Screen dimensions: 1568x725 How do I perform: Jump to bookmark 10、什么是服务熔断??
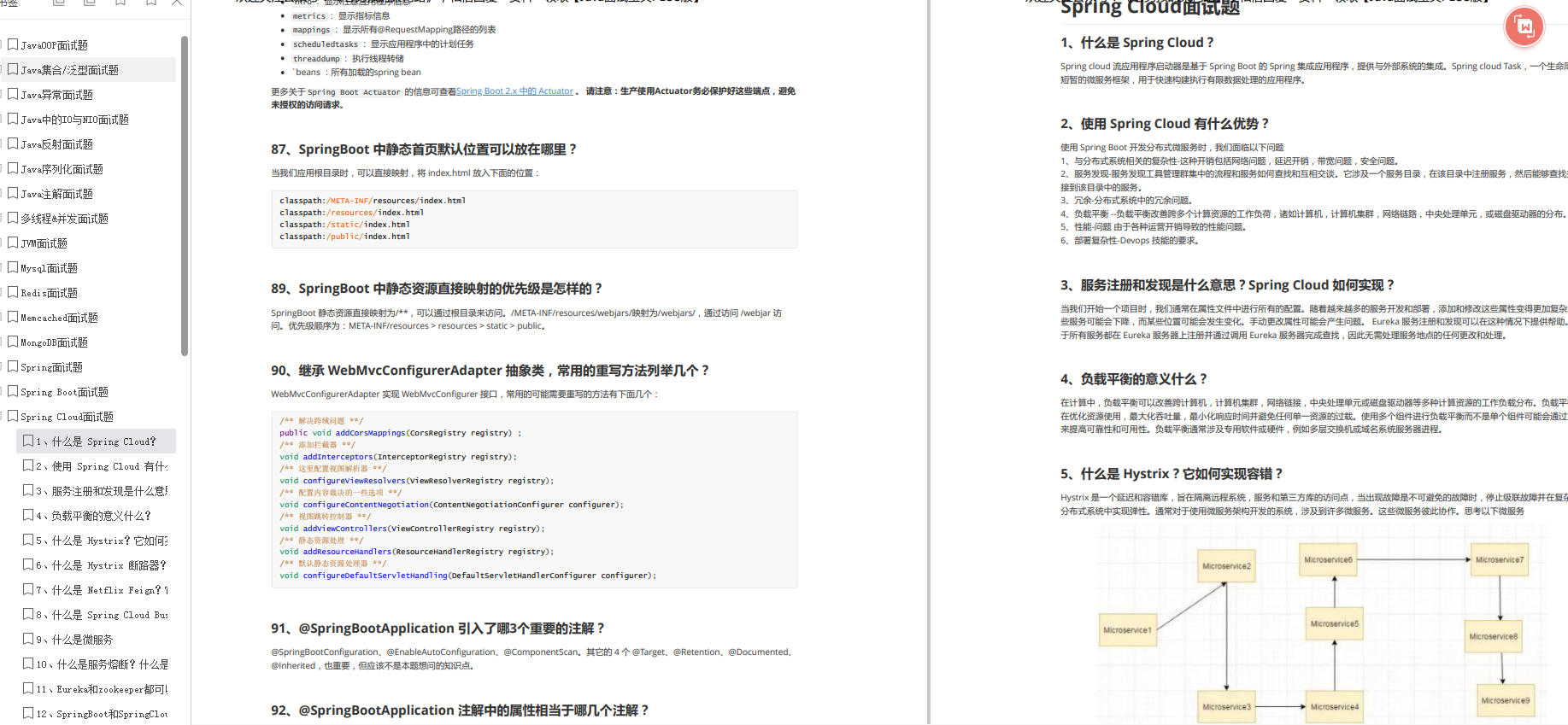click(x=102, y=664)
